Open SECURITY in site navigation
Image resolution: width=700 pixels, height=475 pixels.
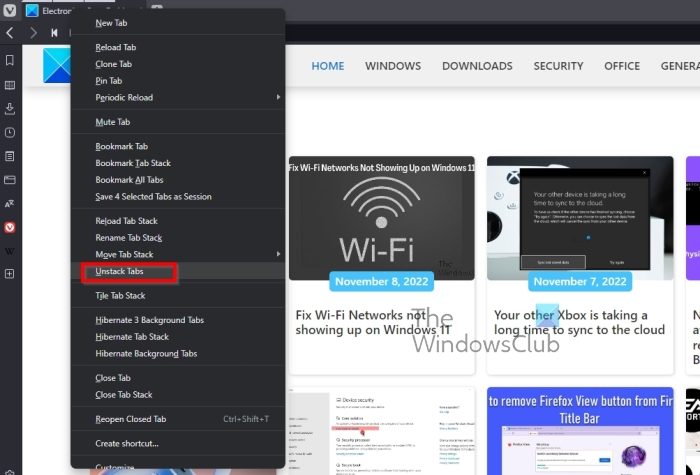(558, 66)
